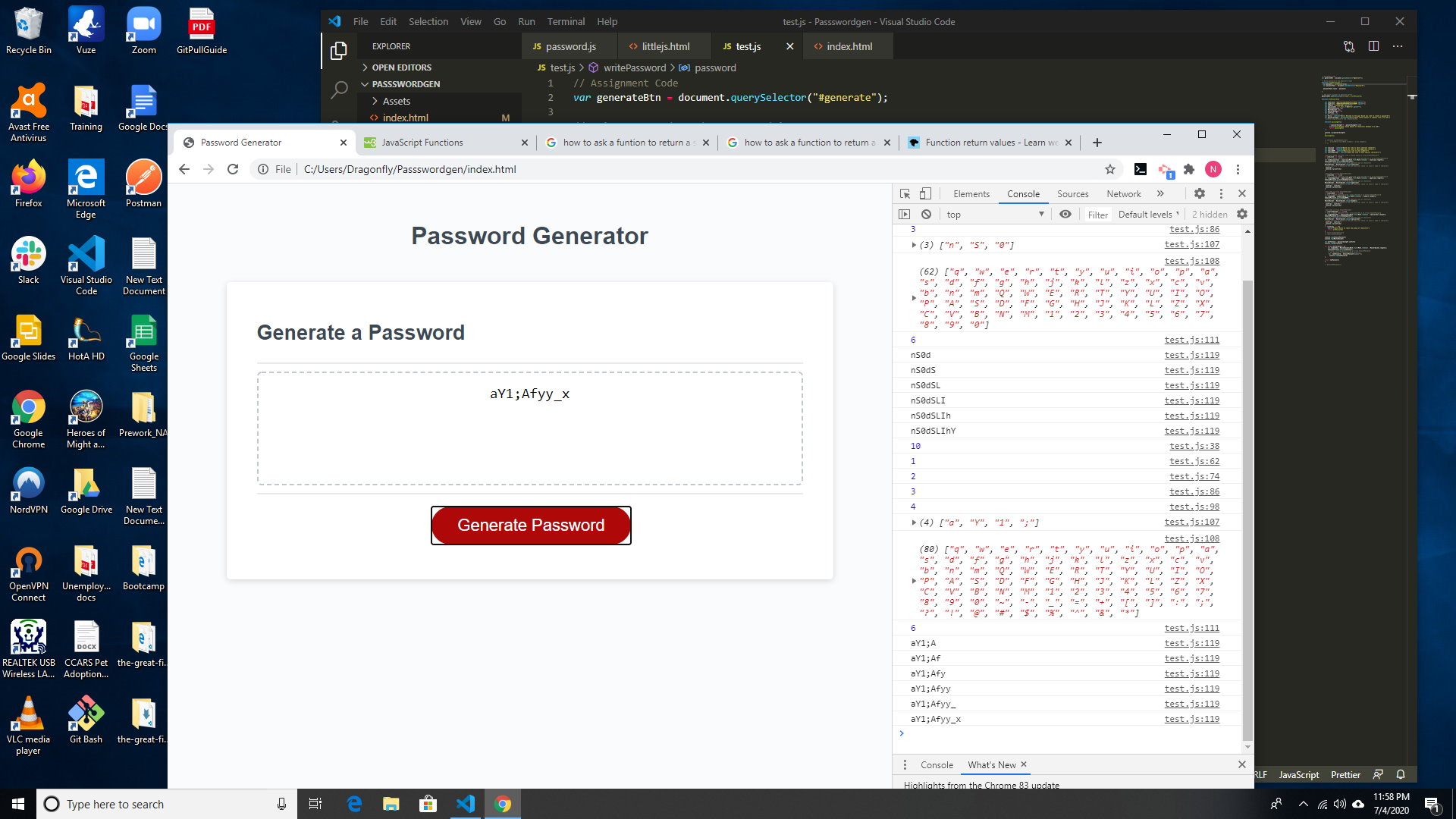Toggle the console live expression eye icon
Viewport: 1456px width, 819px height.
[1065, 215]
